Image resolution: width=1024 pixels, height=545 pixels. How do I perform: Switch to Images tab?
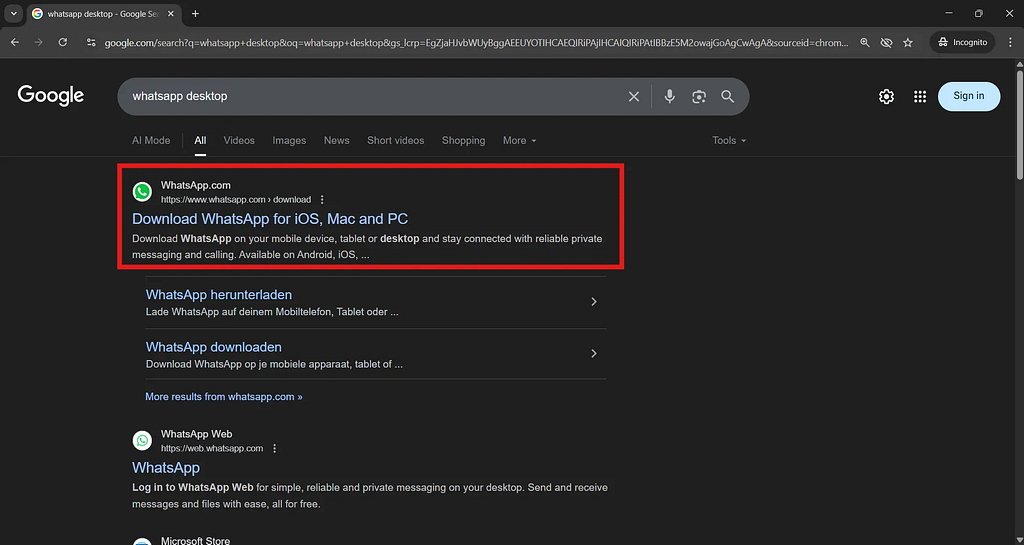pyautogui.click(x=289, y=140)
